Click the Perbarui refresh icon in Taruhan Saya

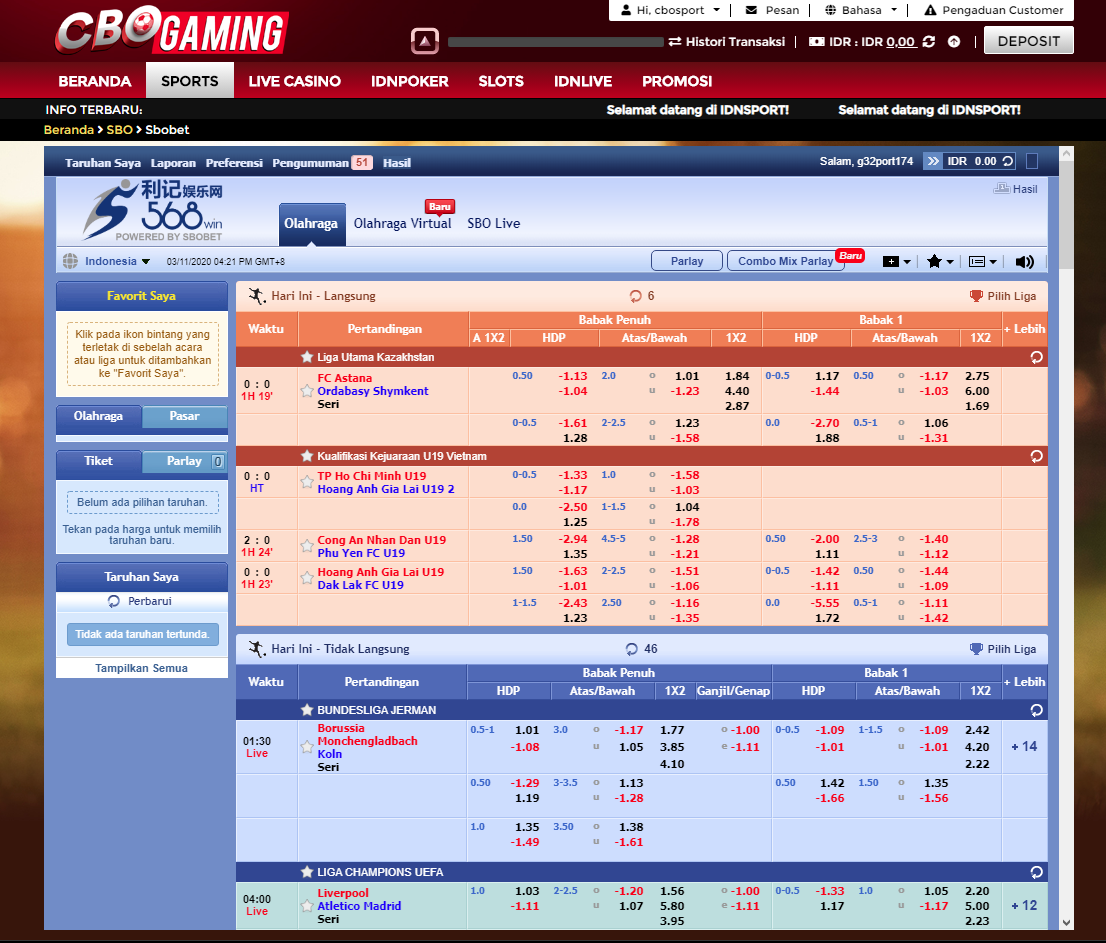click(114, 601)
